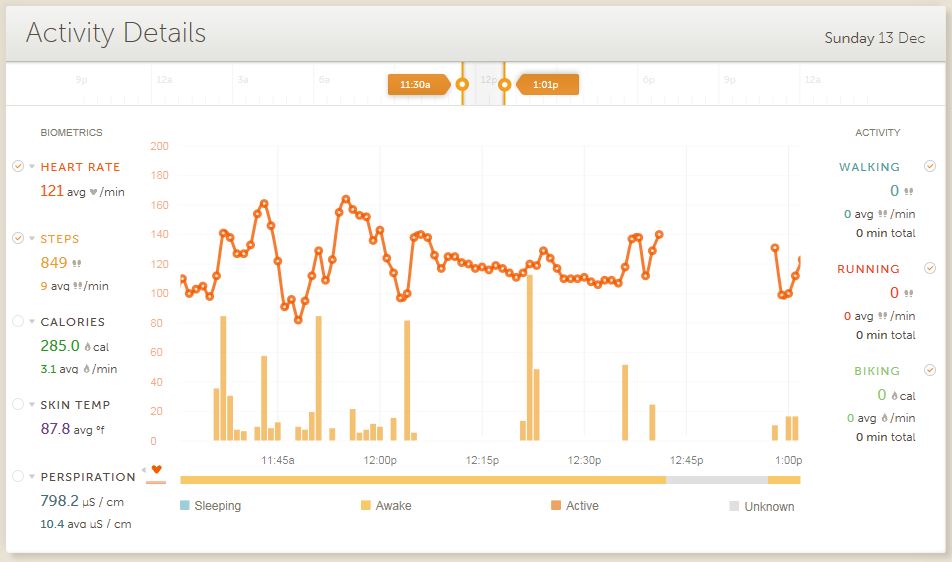The width and height of the screenshot is (952, 562).
Task: Click the heart icon in 121 avg /min
Action: pos(94,192)
